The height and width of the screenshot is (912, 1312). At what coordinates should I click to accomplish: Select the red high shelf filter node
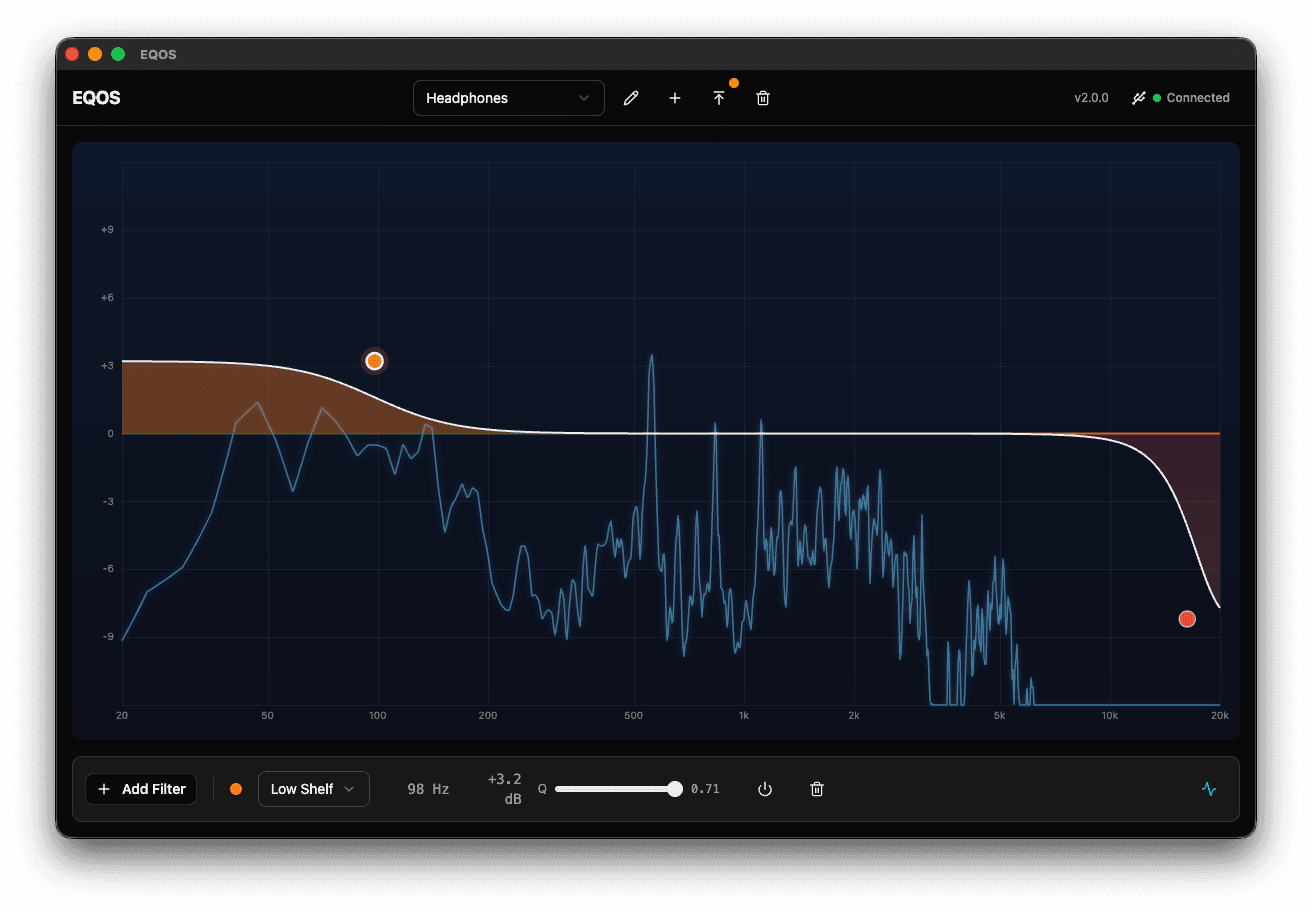[1187, 619]
